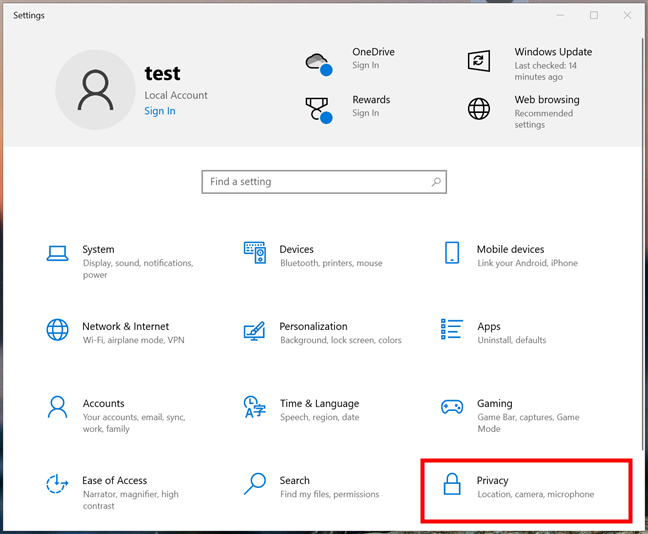Open the Personalization paintbrush icon
This screenshot has height=534, width=648.
[255, 330]
